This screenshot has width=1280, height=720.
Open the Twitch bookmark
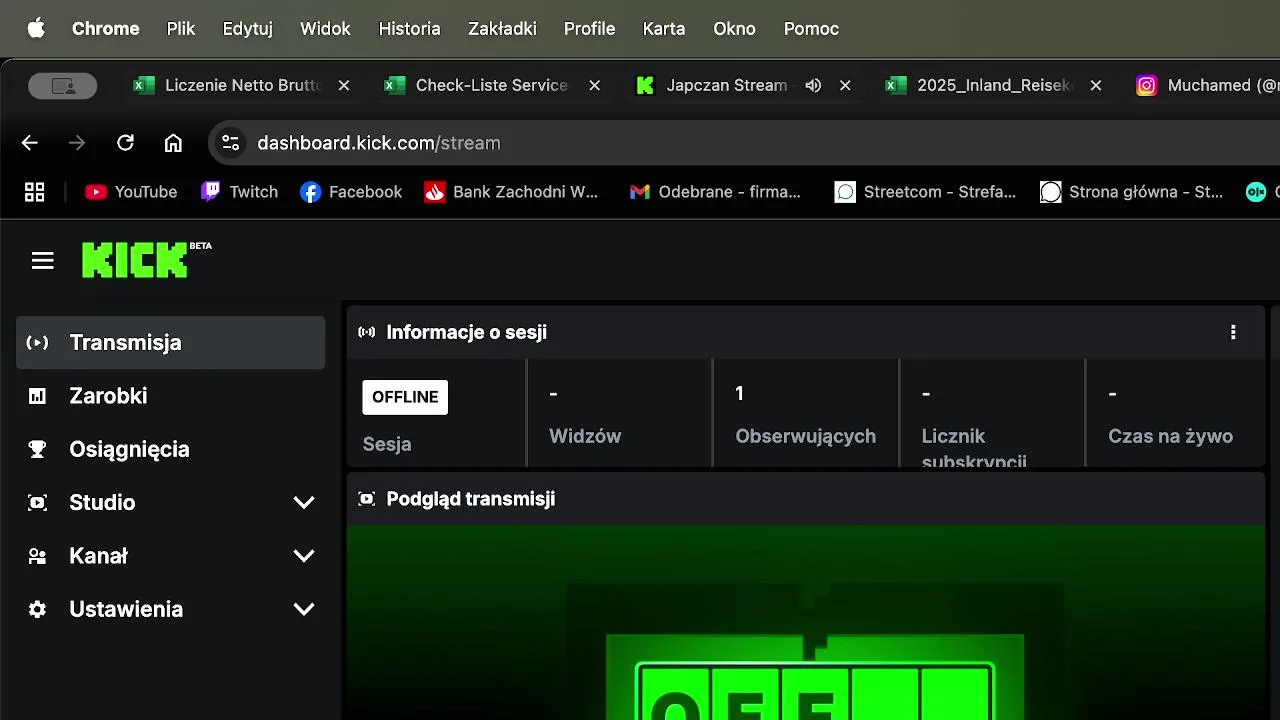pyautogui.click(x=240, y=192)
